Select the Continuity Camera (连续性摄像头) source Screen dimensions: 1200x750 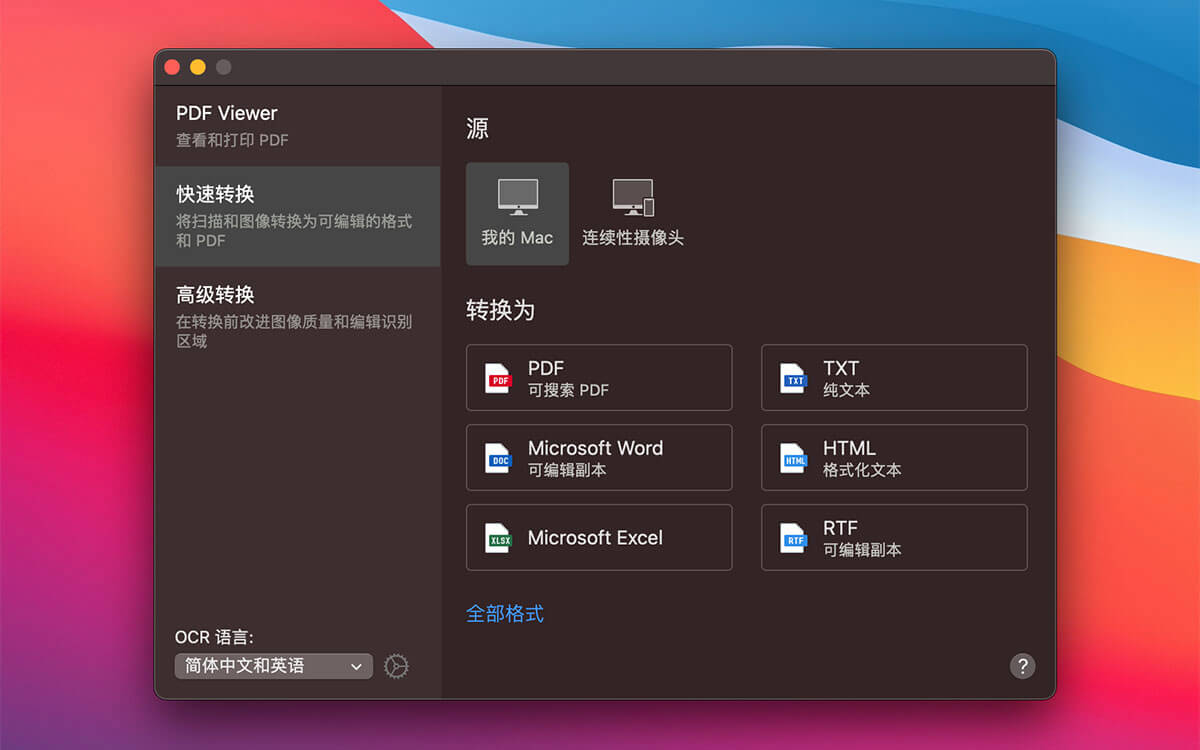coord(633,214)
